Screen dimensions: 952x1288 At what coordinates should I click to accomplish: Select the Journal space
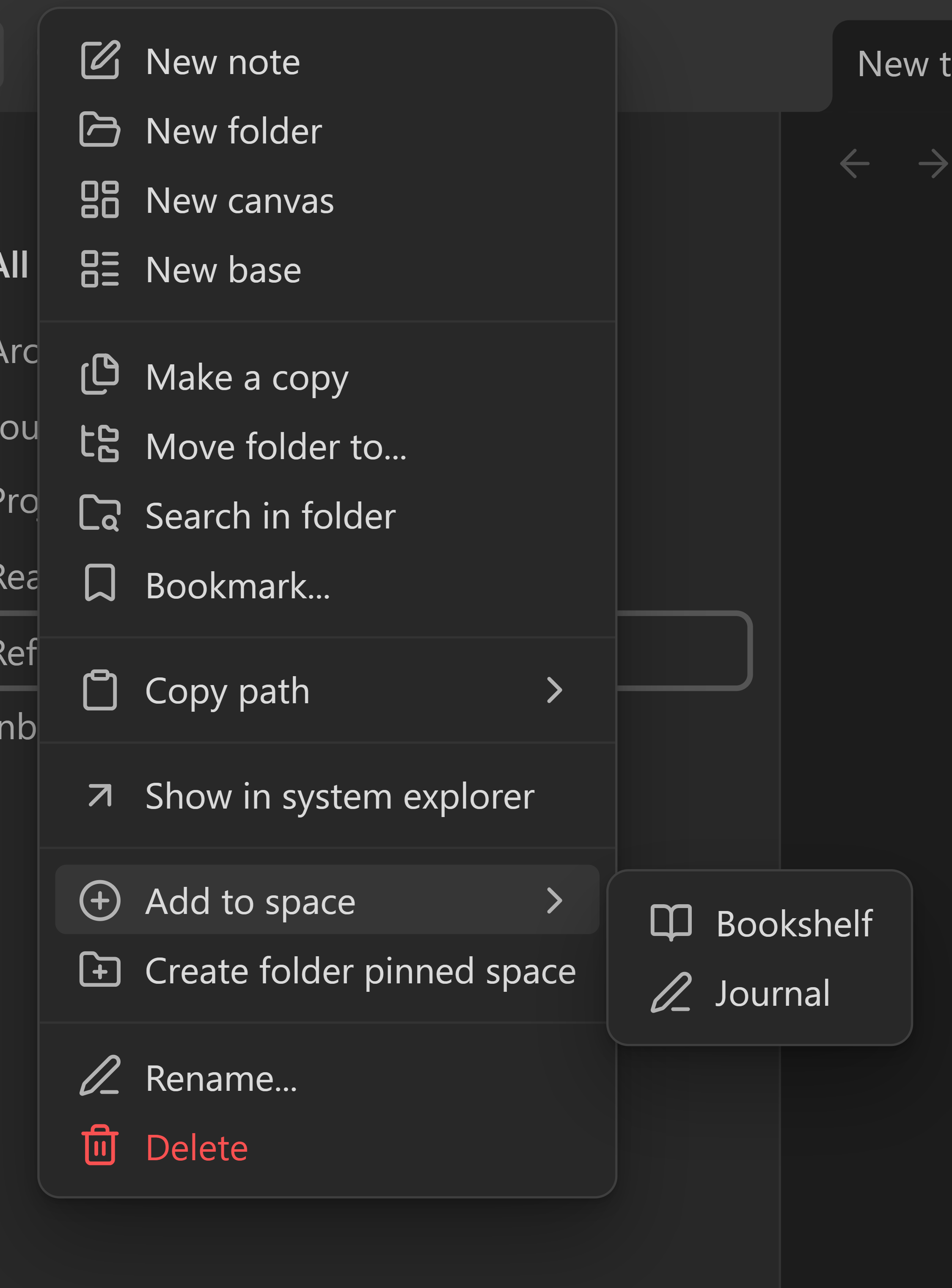click(759, 993)
